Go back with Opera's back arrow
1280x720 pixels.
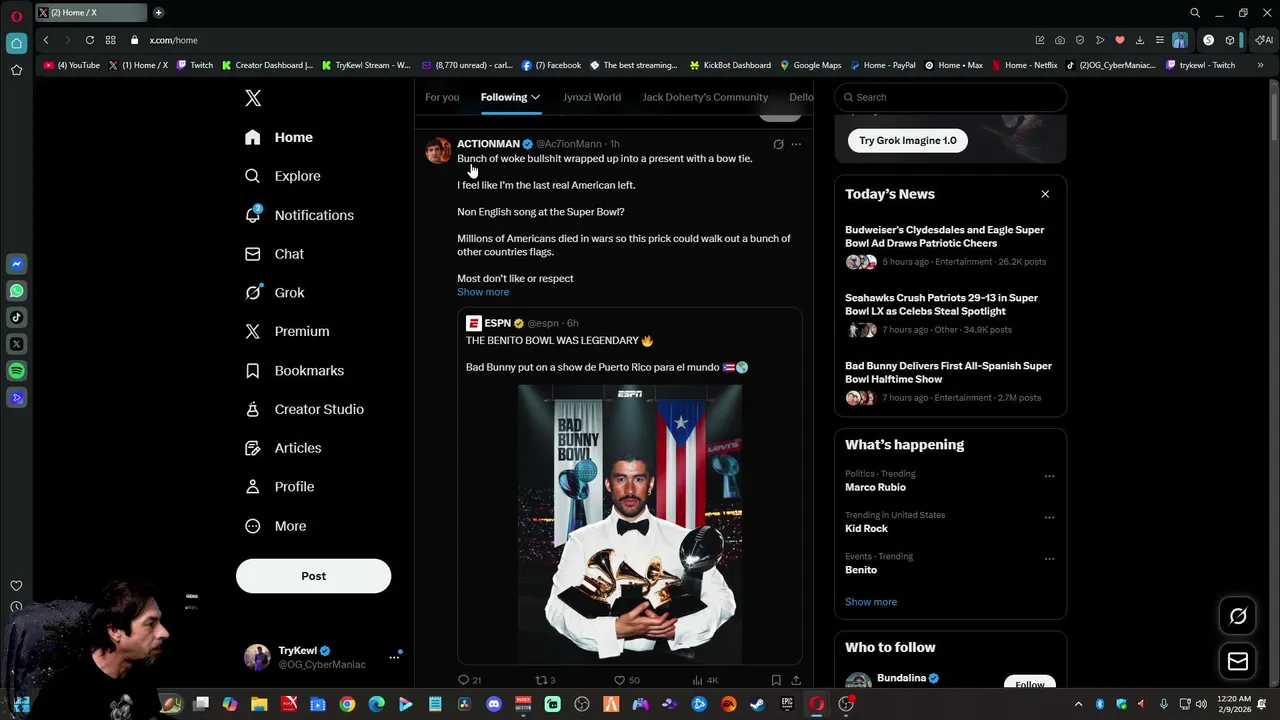tap(46, 40)
